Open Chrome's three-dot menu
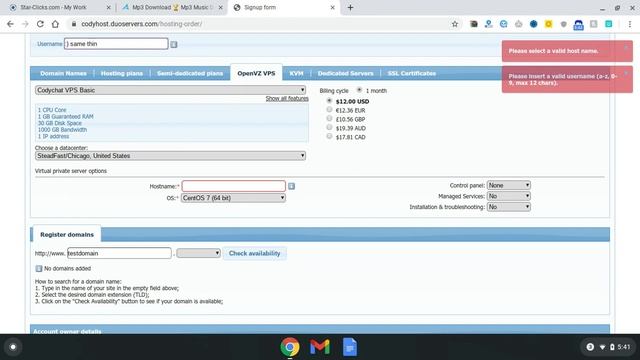The image size is (640, 360). pyautogui.click(x=630, y=24)
